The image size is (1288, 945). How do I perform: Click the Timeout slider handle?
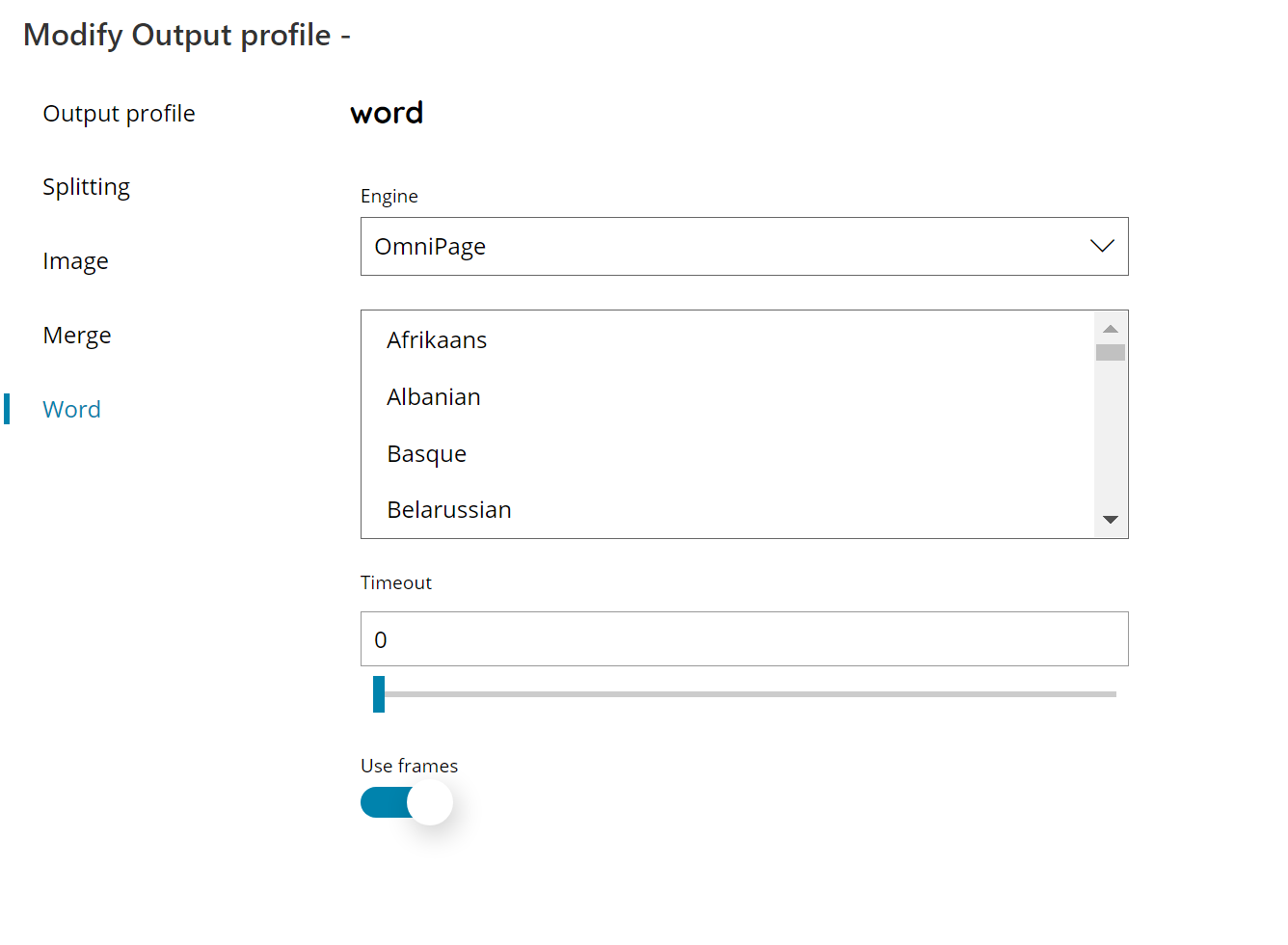[x=379, y=694]
